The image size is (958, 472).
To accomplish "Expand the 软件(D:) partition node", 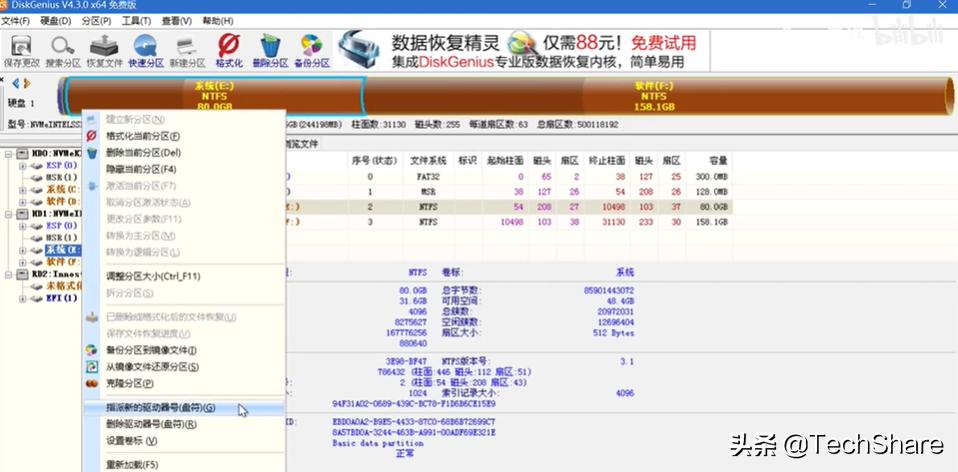I will 23,202.
